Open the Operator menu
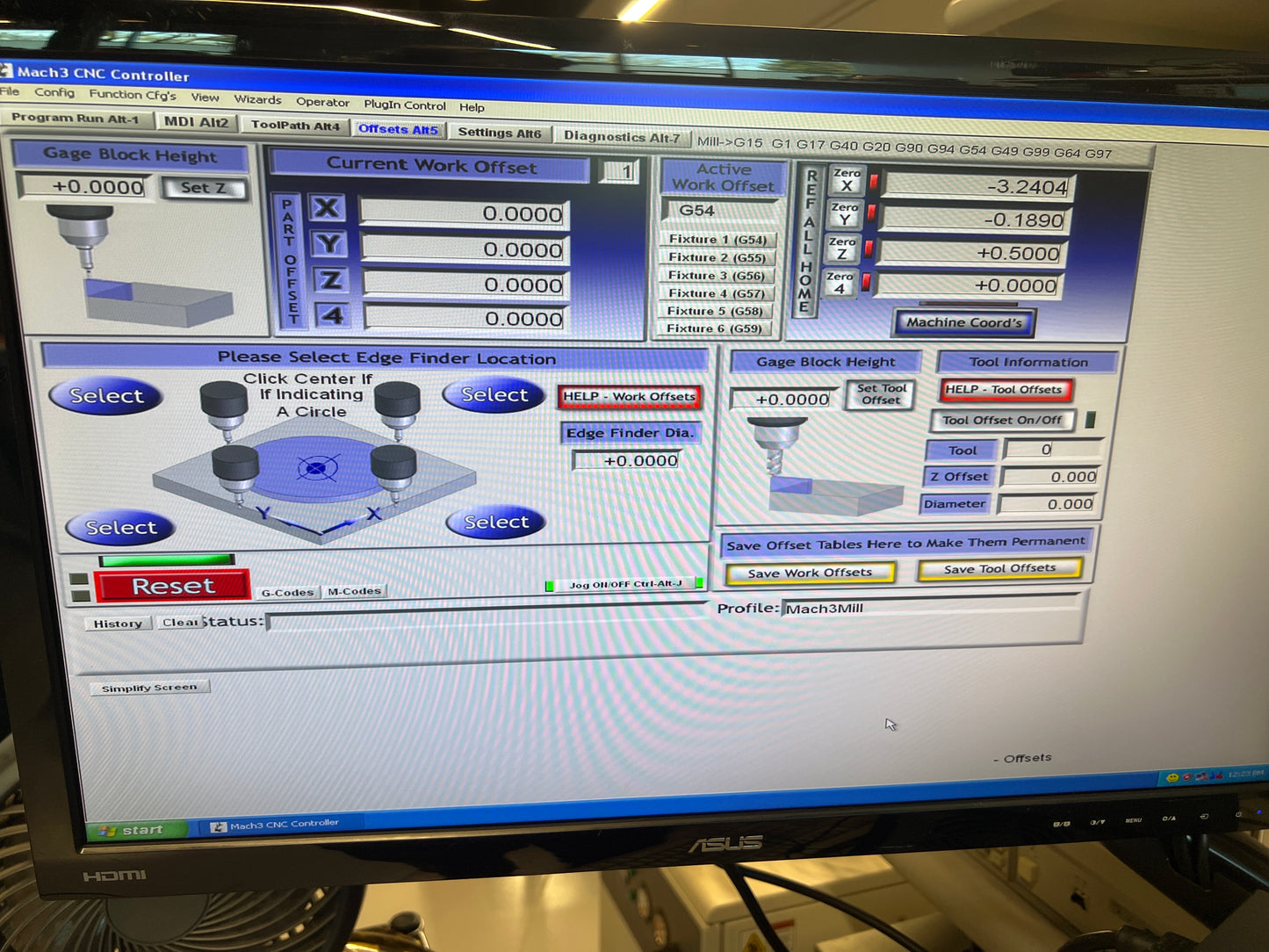The height and width of the screenshot is (952, 1269). (x=322, y=102)
